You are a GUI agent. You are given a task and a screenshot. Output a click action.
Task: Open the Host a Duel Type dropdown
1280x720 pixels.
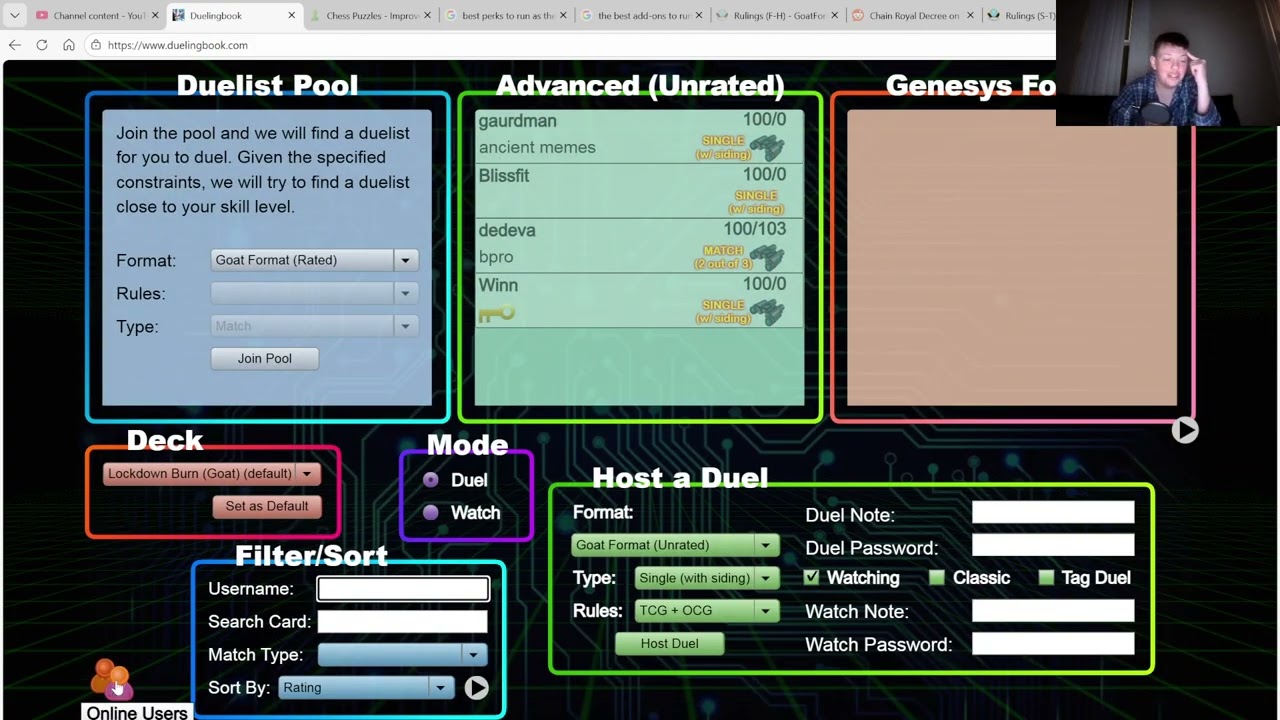coord(707,578)
